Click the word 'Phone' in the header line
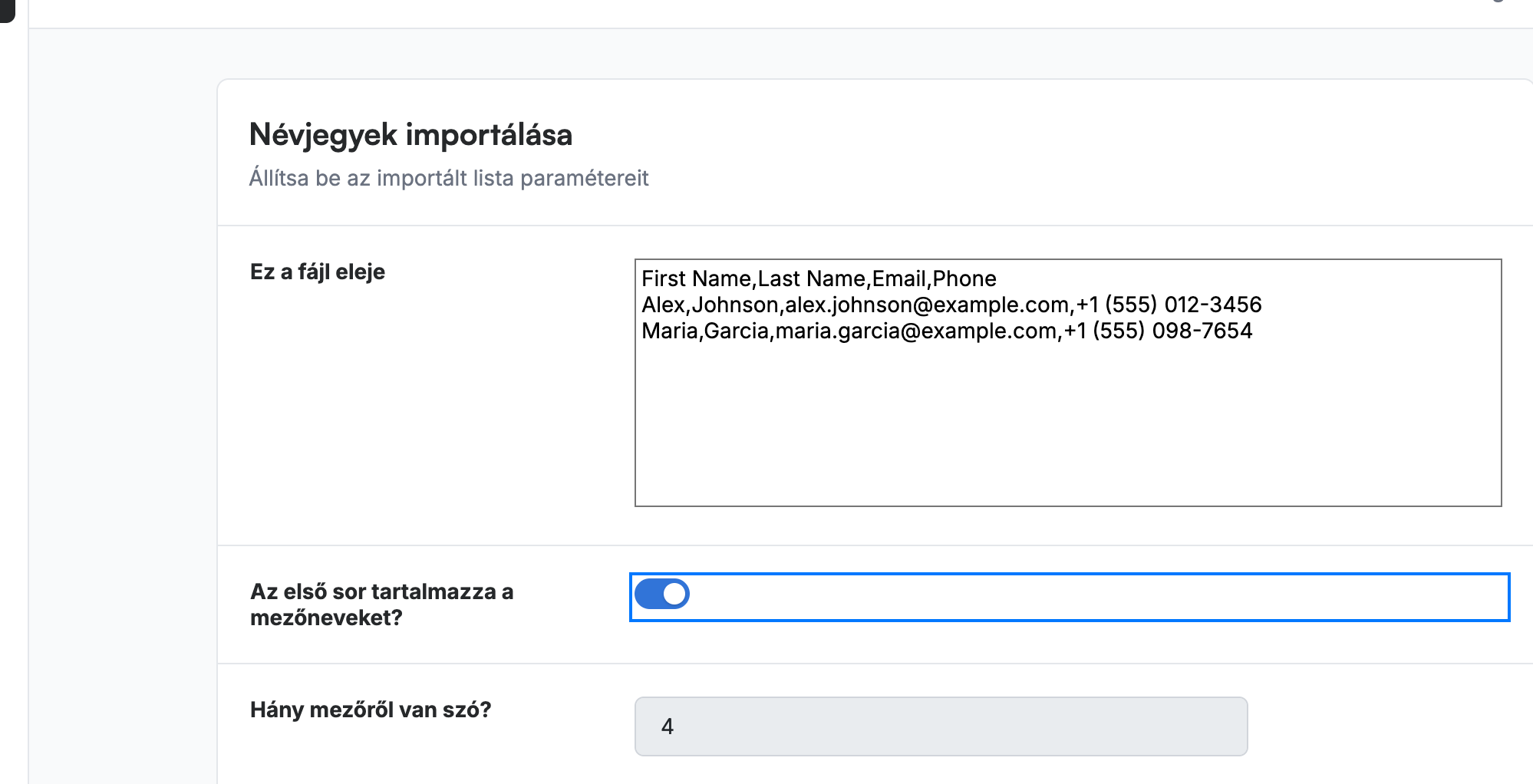1533x784 pixels. coord(964,278)
